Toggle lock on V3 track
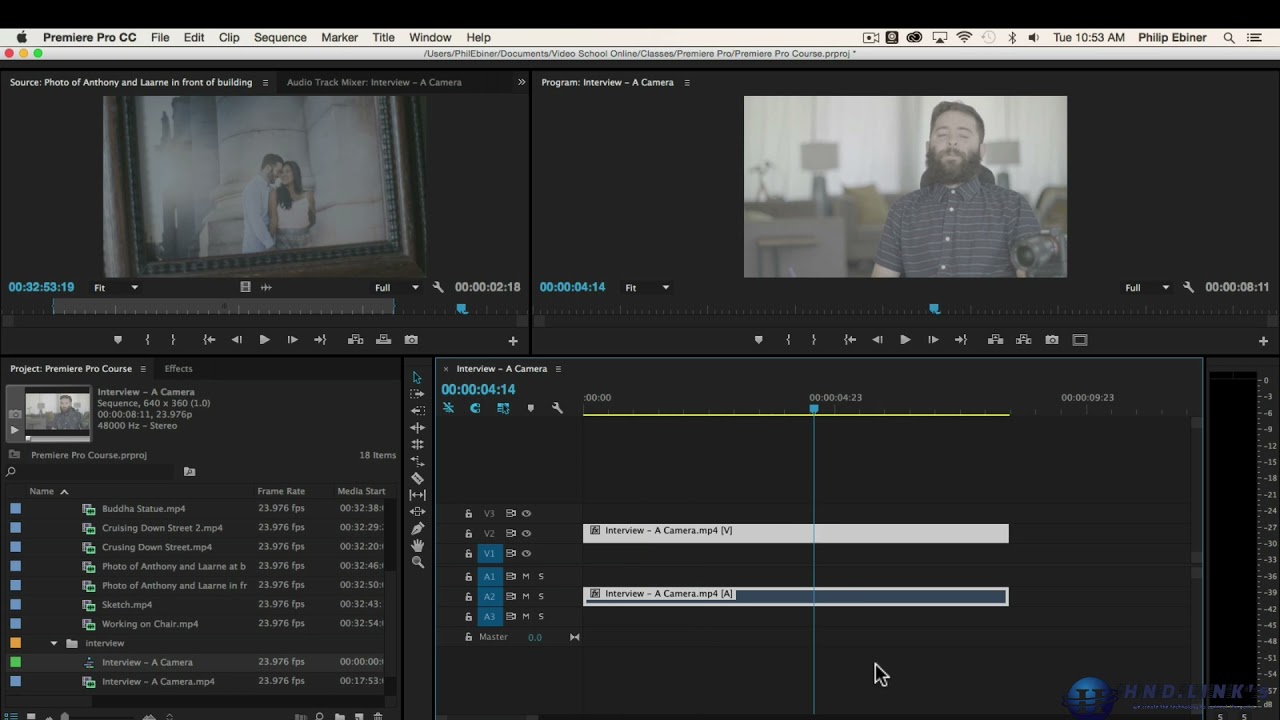 coord(468,514)
